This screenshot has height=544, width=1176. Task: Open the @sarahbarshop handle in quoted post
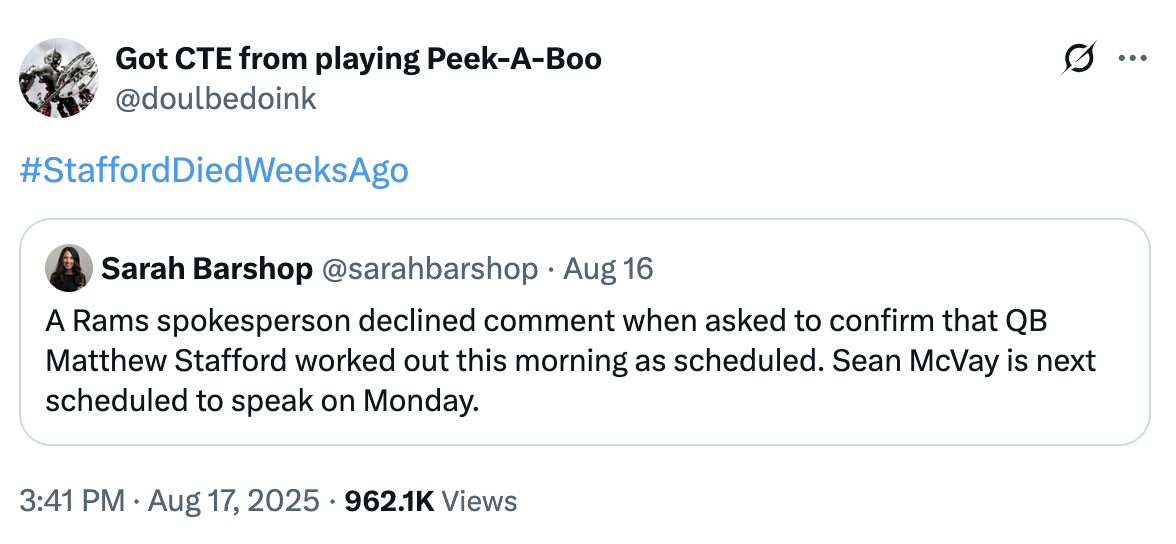coord(429,268)
